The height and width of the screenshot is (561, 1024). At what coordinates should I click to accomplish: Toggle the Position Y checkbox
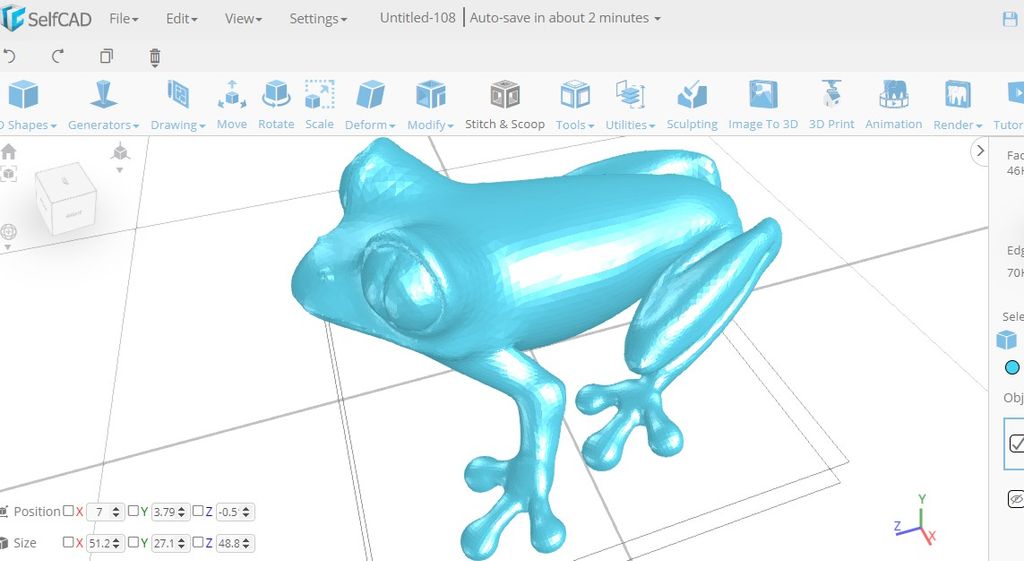point(133,511)
